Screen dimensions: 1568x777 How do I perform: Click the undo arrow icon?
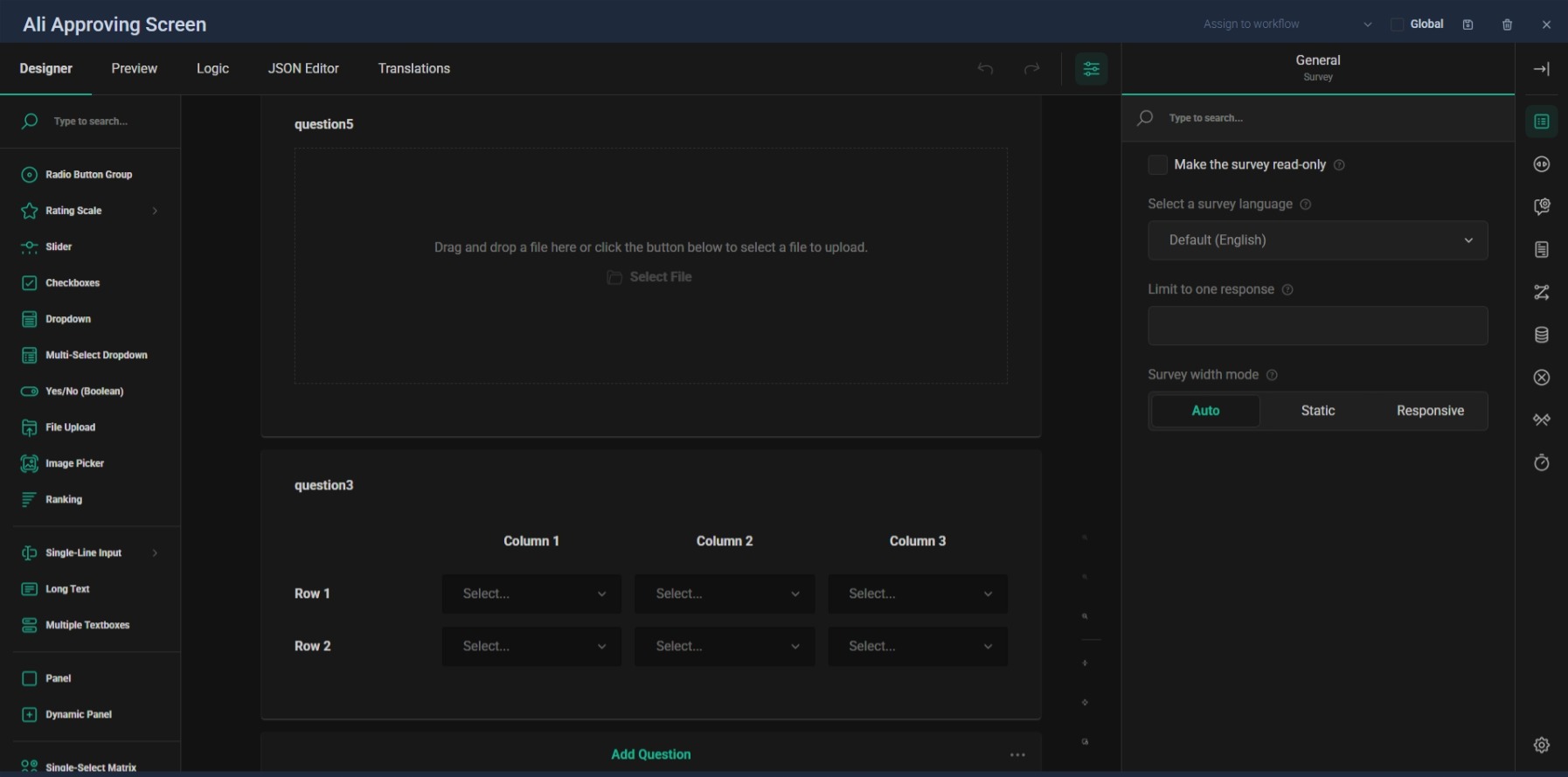985,69
